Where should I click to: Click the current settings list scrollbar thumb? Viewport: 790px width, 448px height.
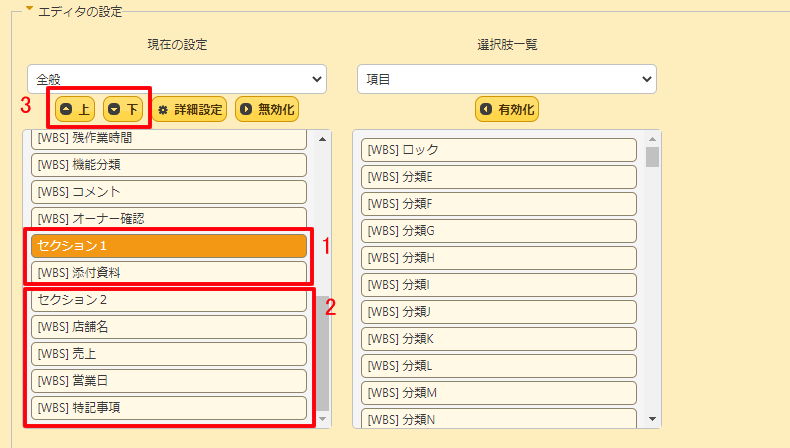[322, 354]
